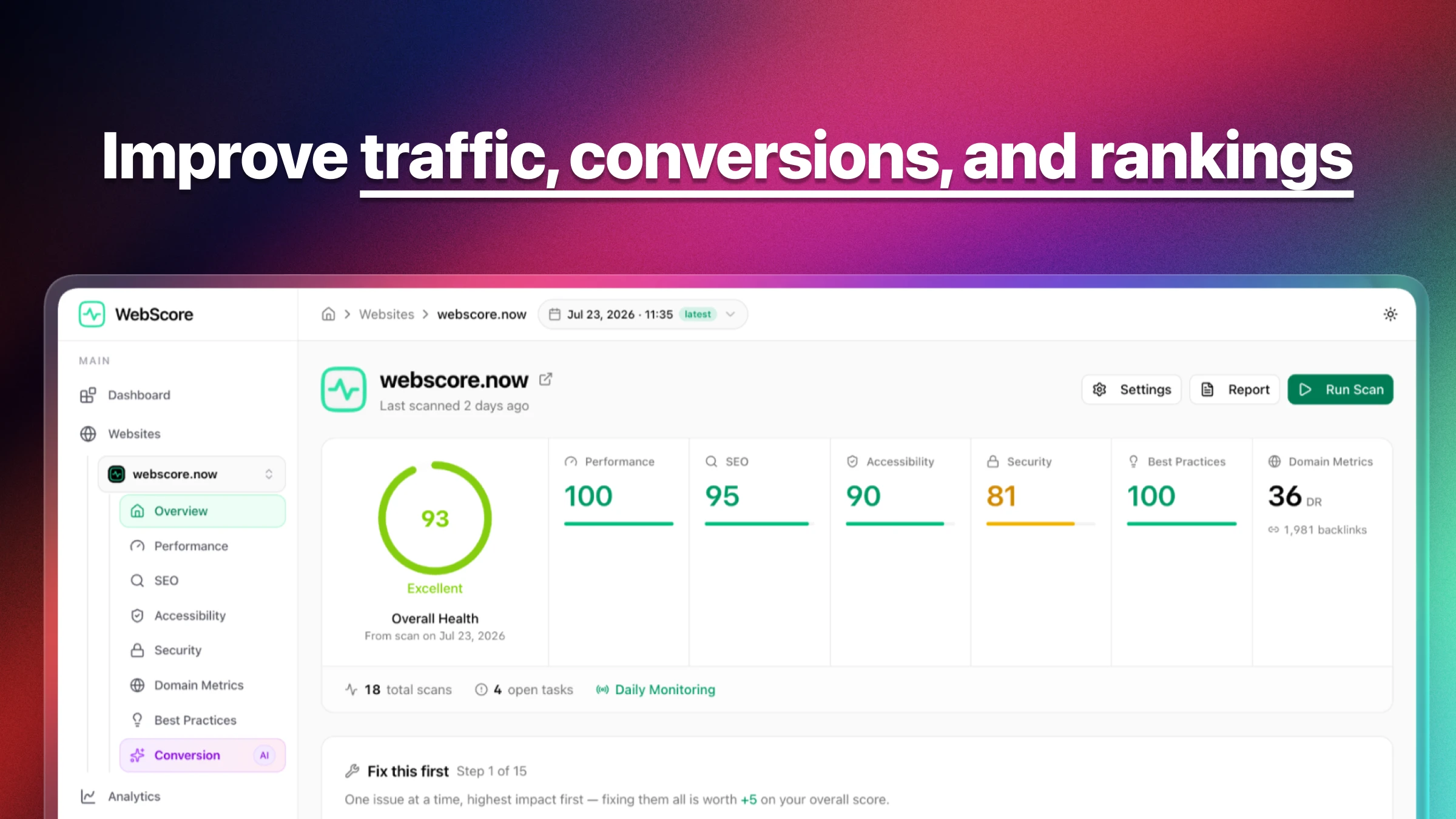Click the Websites globe icon in sidebar

pyautogui.click(x=88, y=434)
